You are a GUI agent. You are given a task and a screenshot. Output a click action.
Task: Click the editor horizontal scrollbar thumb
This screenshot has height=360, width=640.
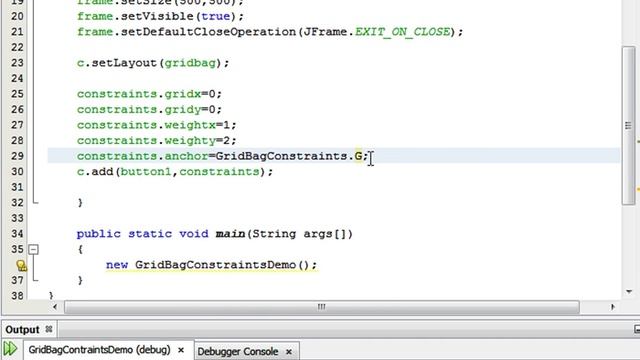point(322,307)
